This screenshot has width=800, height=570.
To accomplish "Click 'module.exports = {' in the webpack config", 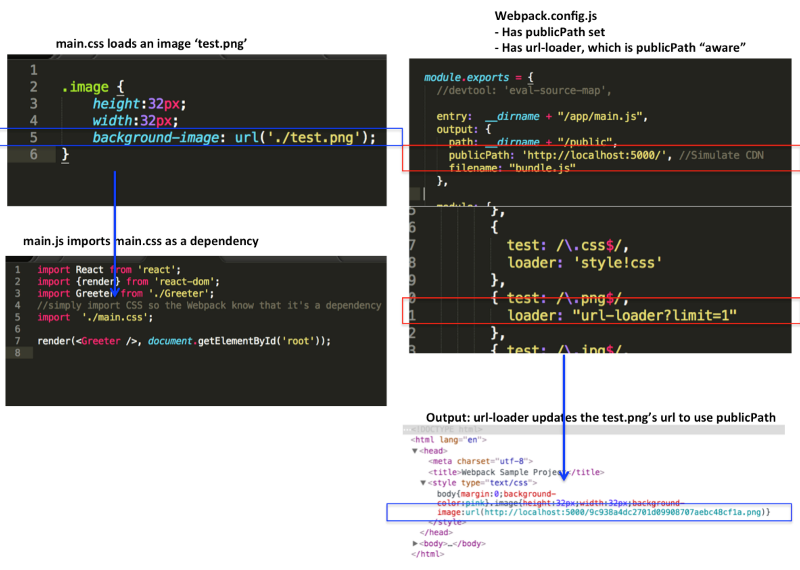I will 479,77.
